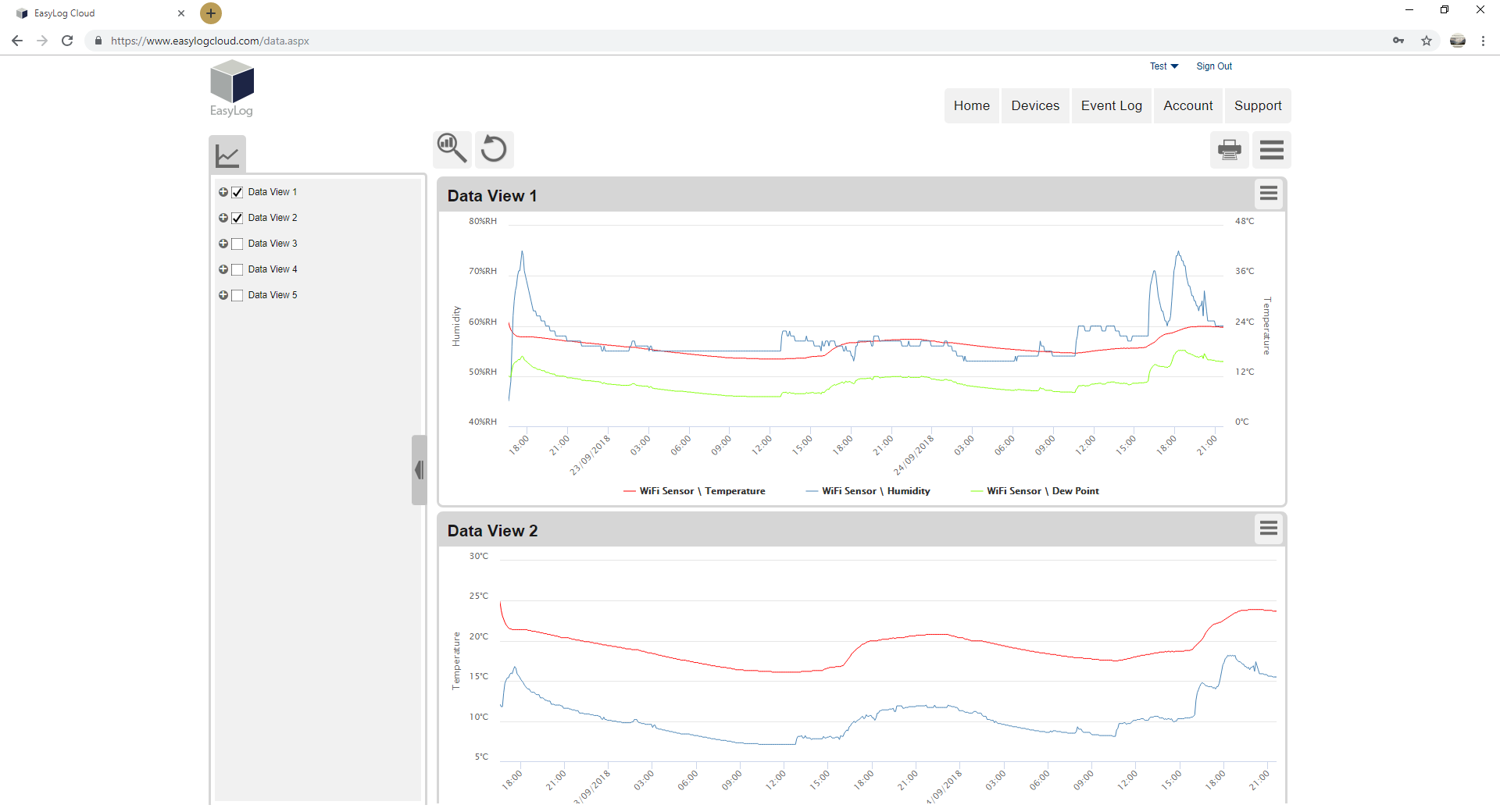1500x812 pixels.
Task: Open the main hamburger menu beside printer
Action: (1271, 149)
